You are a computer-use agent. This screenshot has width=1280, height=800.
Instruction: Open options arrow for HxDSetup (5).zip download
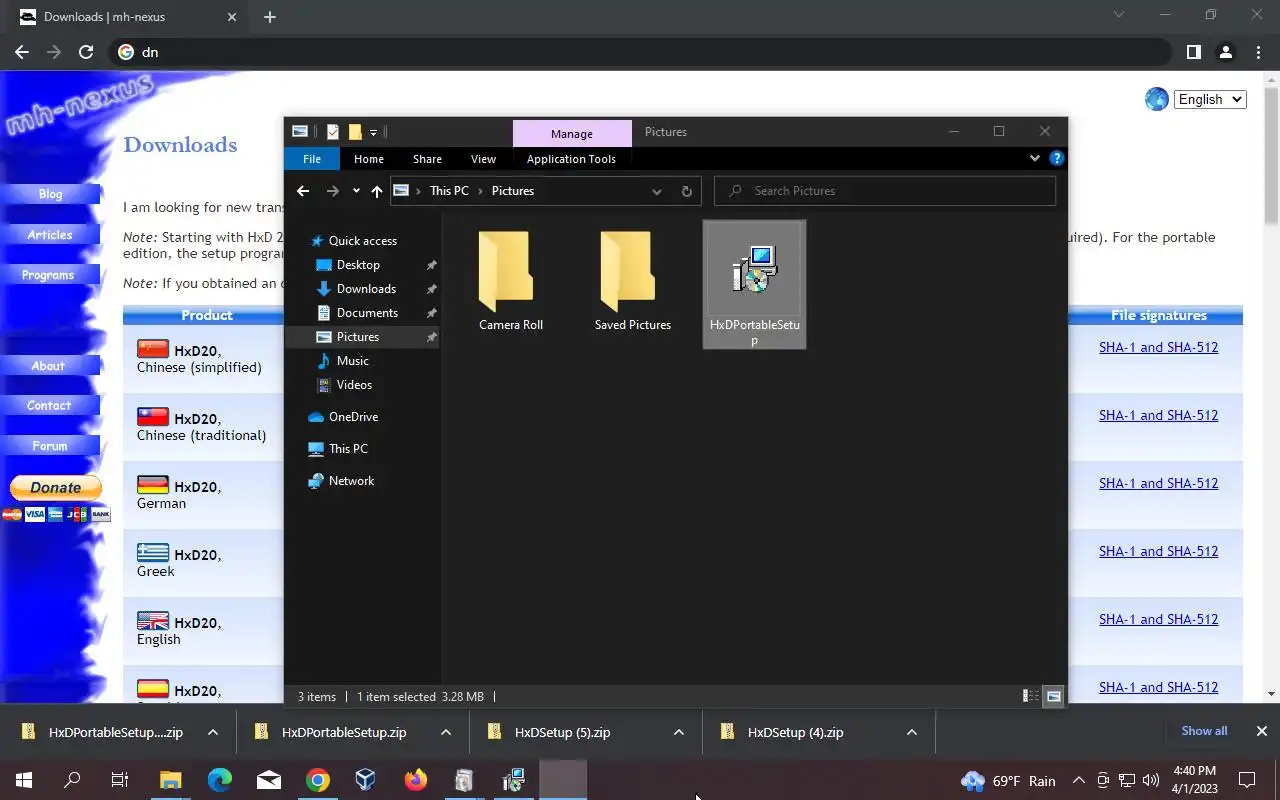click(679, 732)
